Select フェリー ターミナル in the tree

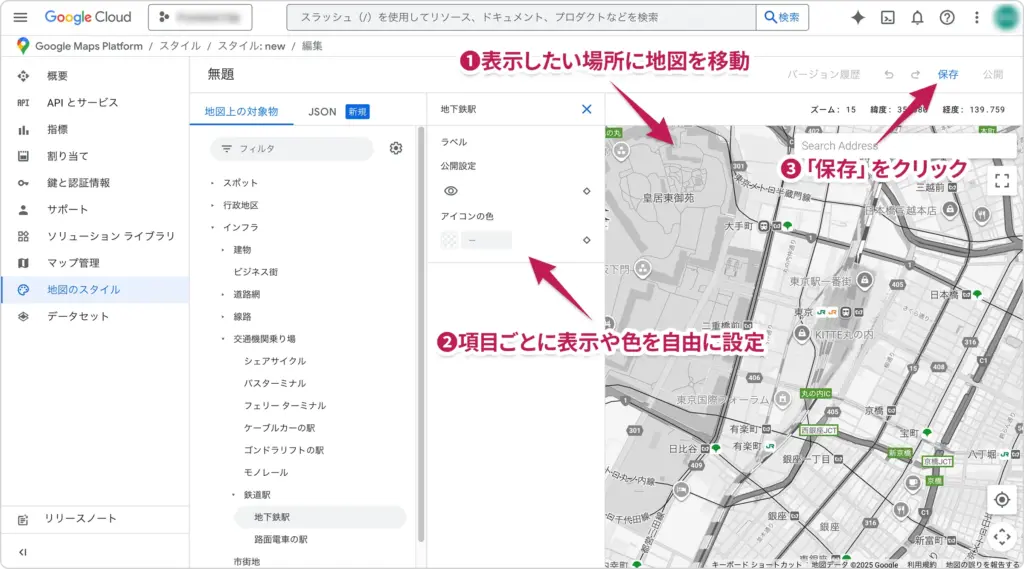[285, 406]
